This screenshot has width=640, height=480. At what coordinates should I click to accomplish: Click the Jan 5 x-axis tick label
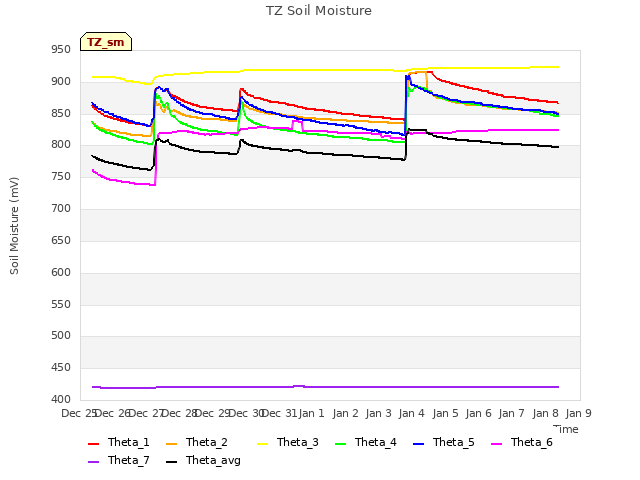[445, 413]
